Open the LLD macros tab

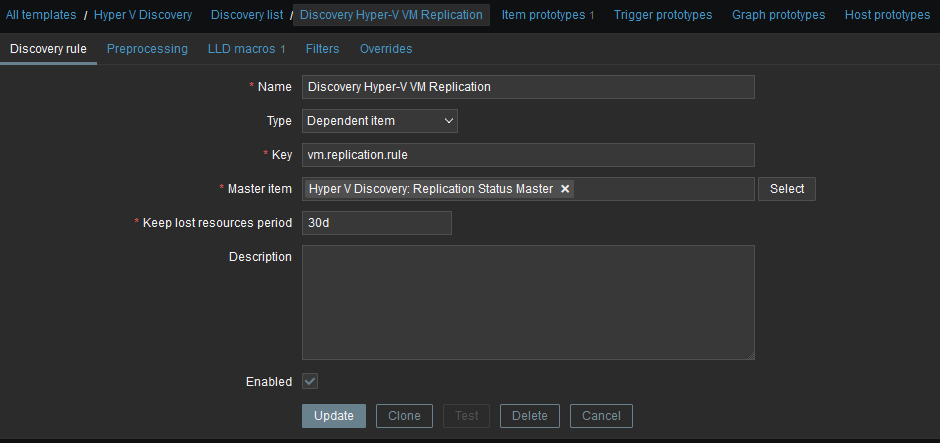click(246, 49)
